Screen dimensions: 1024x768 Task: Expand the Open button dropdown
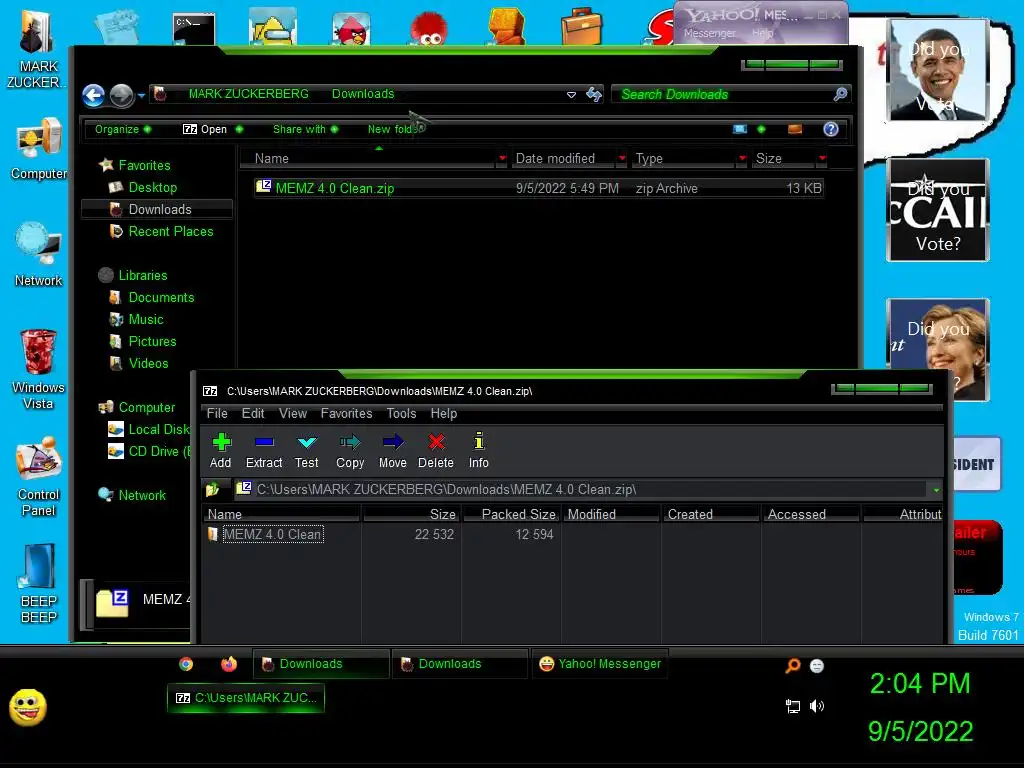pyautogui.click(x=240, y=129)
